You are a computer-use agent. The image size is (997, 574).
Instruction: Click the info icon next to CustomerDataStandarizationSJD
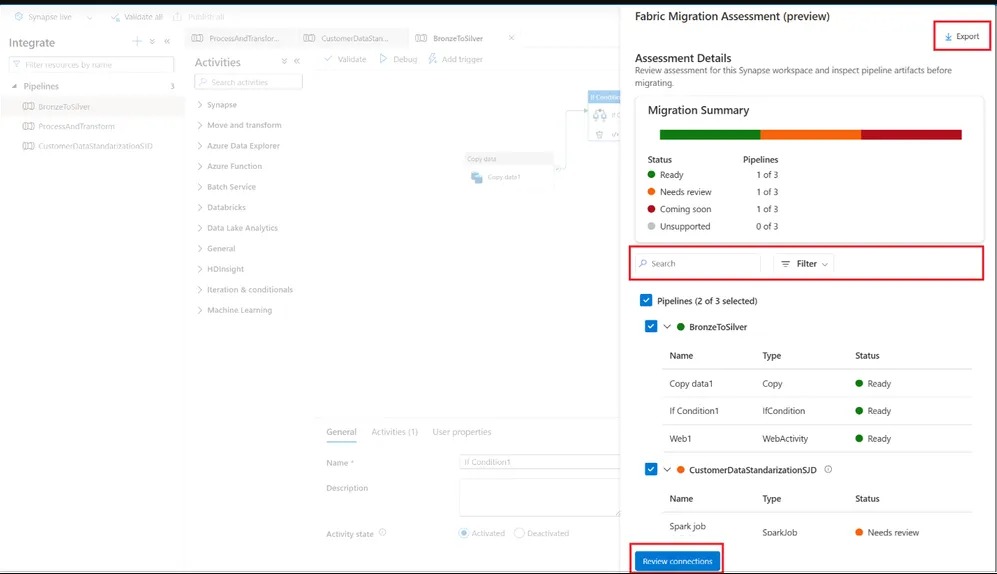pos(828,469)
